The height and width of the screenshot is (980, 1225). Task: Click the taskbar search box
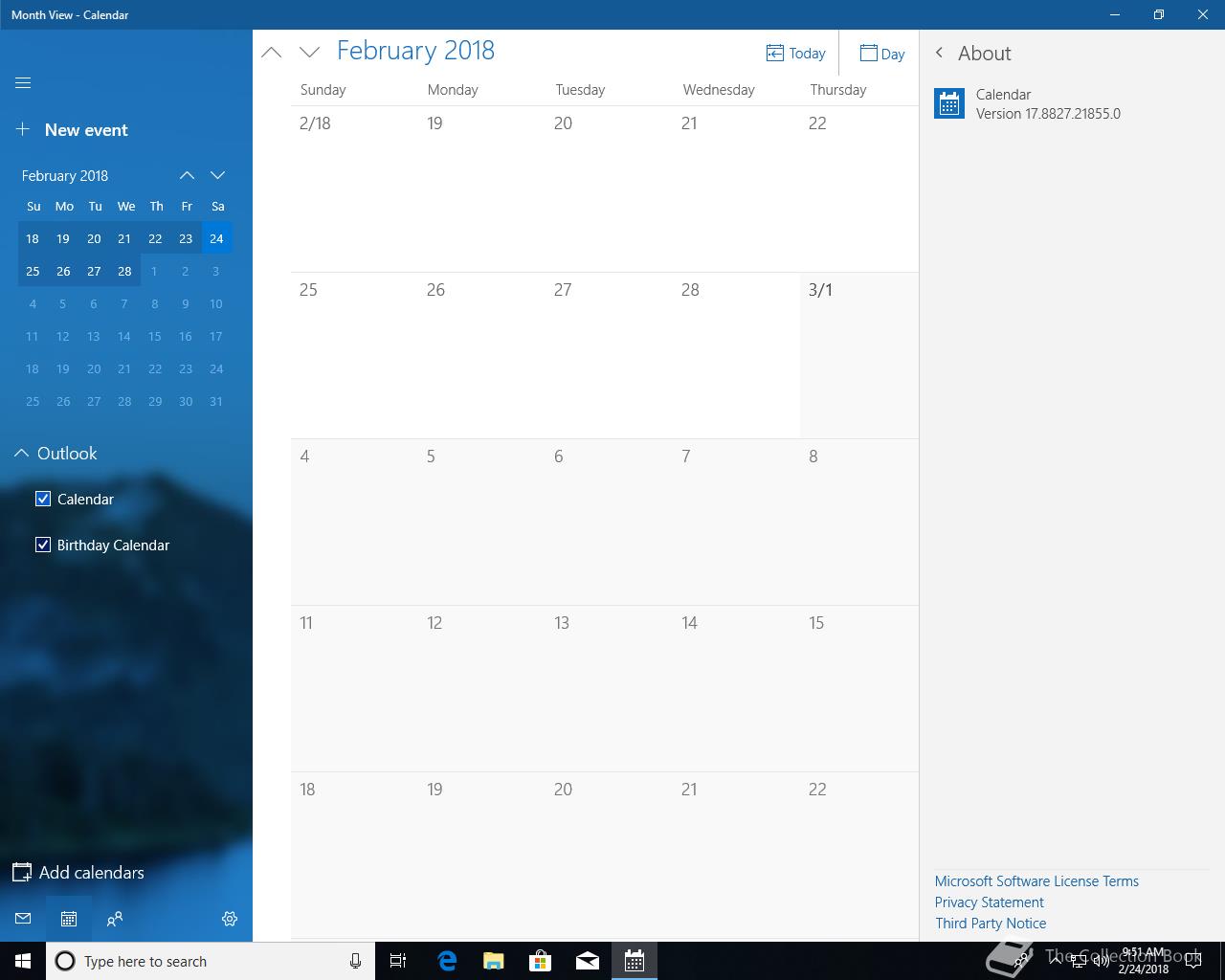(x=211, y=961)
